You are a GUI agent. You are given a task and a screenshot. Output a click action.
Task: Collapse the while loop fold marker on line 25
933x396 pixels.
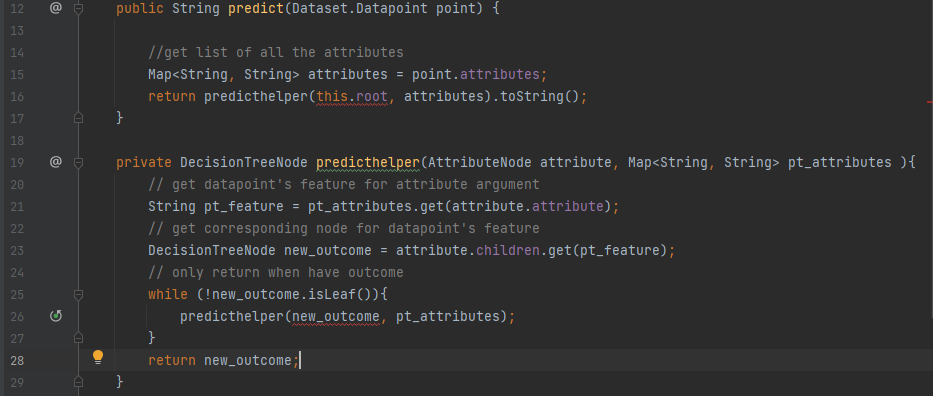(78, 294)
